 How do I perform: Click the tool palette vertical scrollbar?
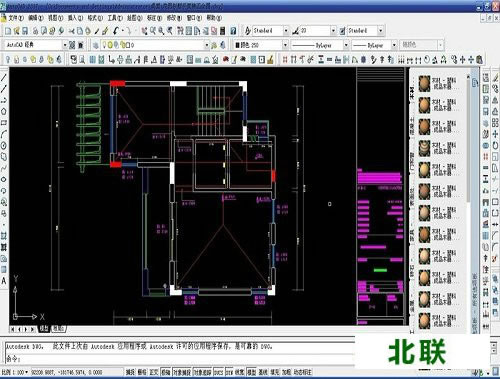pos(468,140)
